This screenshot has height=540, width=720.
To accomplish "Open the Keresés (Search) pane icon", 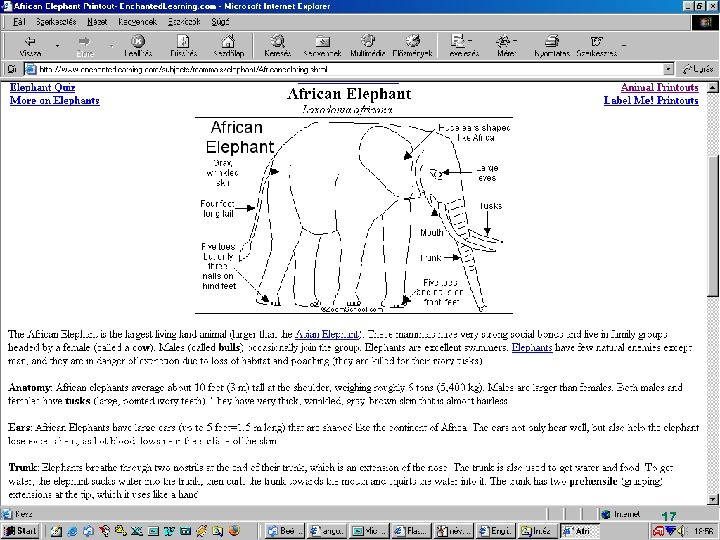I will (277, 45).
